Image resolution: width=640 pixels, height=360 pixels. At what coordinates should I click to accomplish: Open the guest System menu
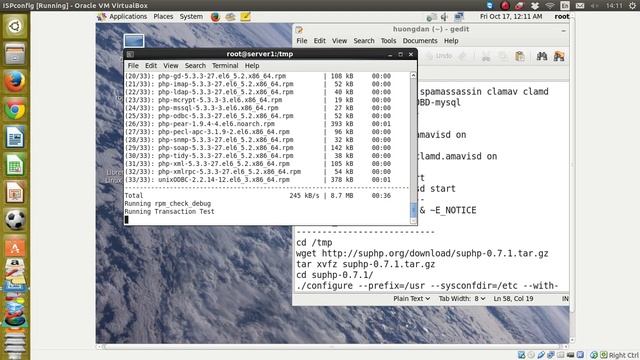[191, 17]
